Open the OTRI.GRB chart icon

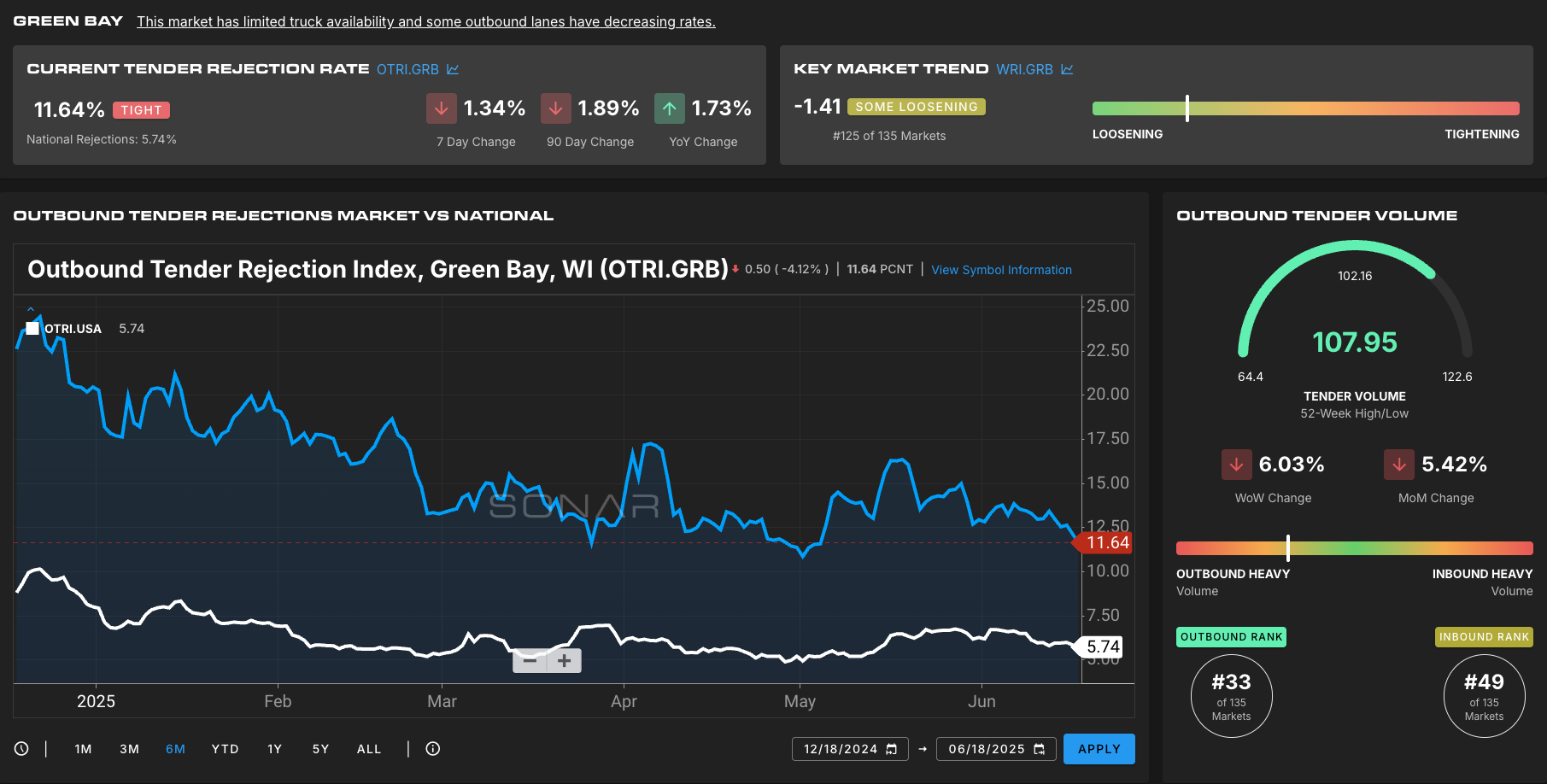[453, 69]
